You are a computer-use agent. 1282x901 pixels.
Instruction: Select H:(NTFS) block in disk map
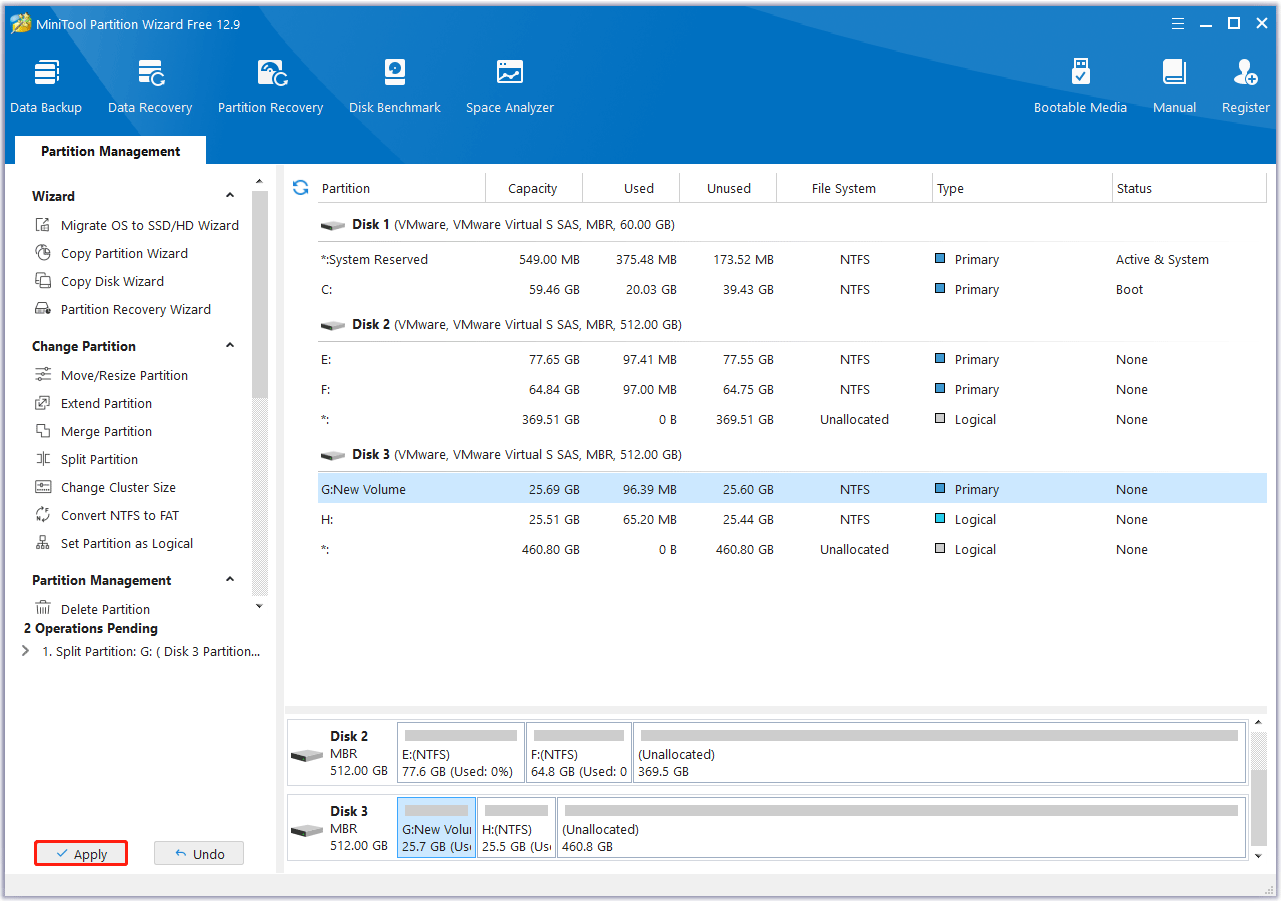point(516,828)
